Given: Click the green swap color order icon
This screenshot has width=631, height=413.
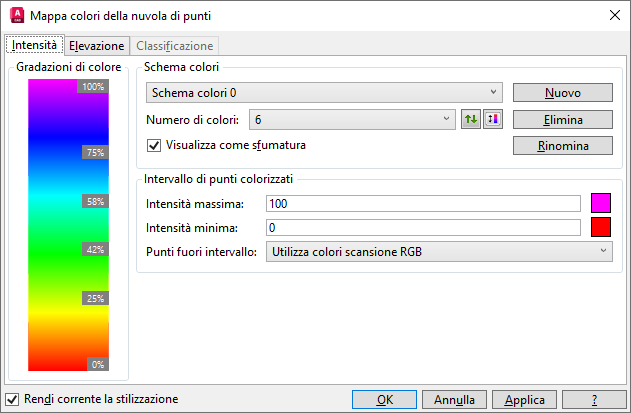Looking at the screenshot, I should (x=471, y=119).
